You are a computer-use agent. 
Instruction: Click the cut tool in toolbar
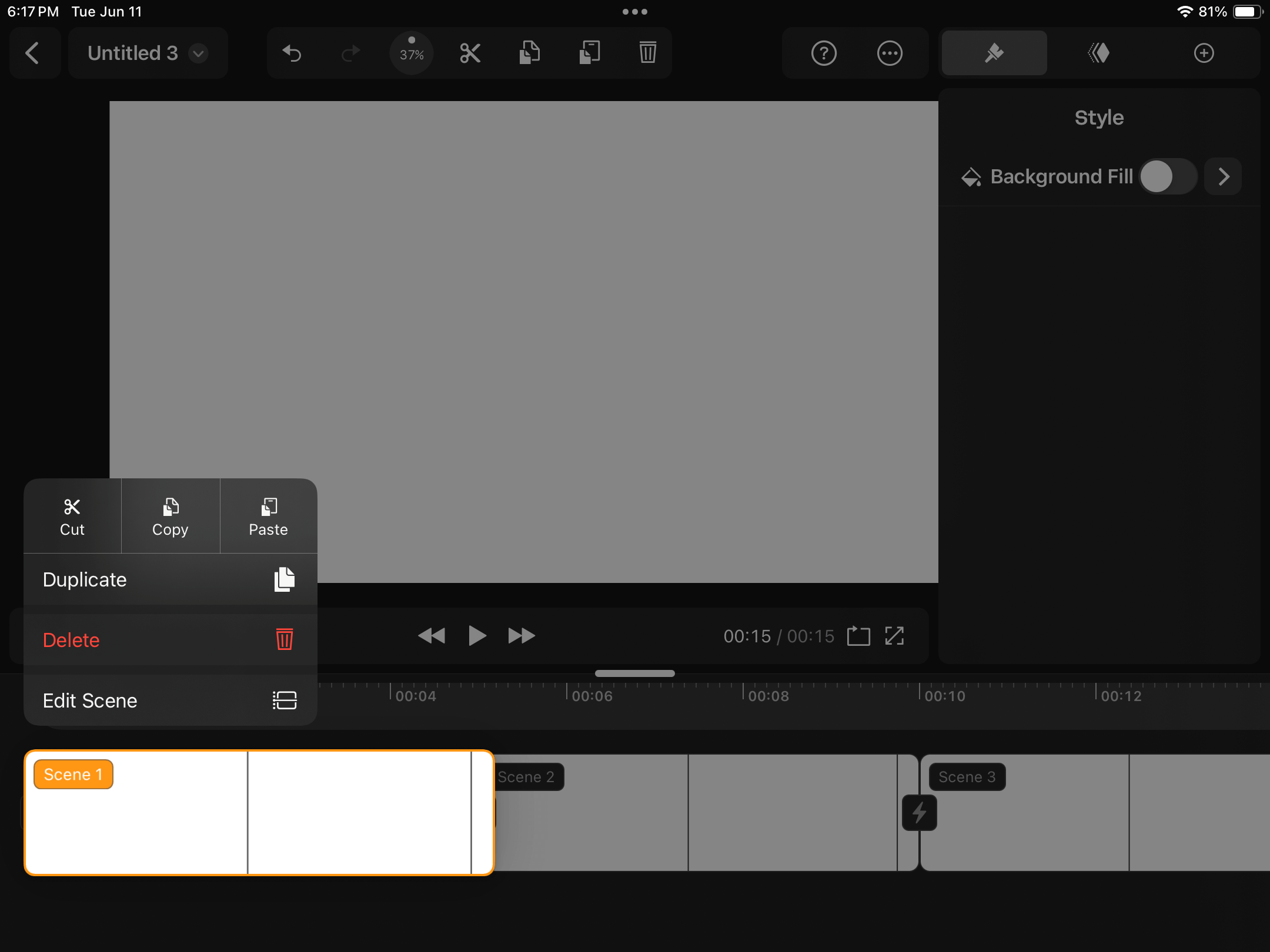[x=469, y=52]
